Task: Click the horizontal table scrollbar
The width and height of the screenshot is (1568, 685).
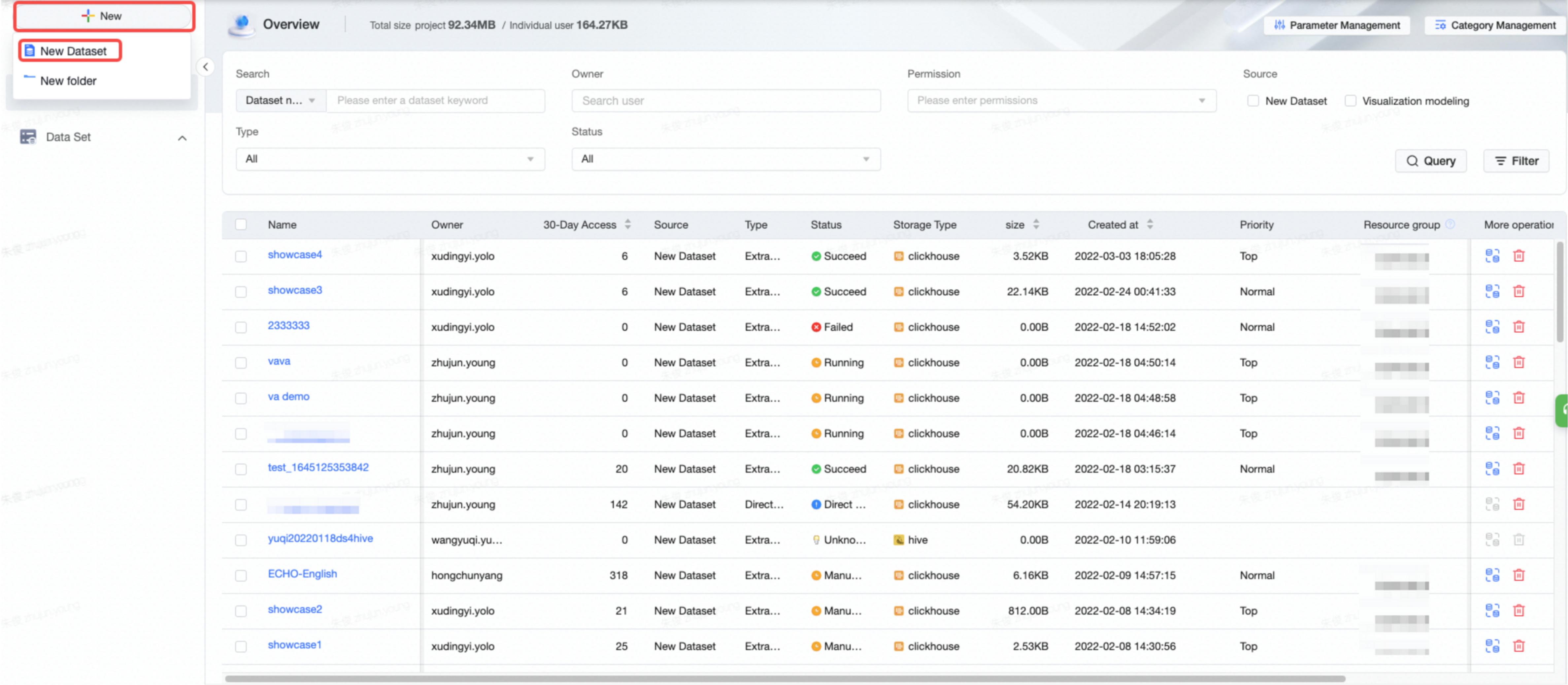Action: [x=784, y=678]
